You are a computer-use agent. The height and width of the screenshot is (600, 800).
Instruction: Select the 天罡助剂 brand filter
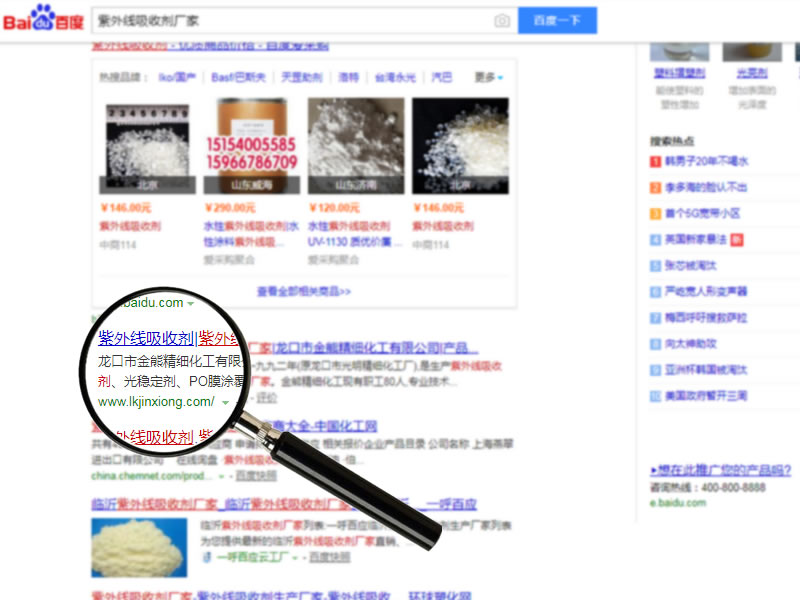coord(302,77)
